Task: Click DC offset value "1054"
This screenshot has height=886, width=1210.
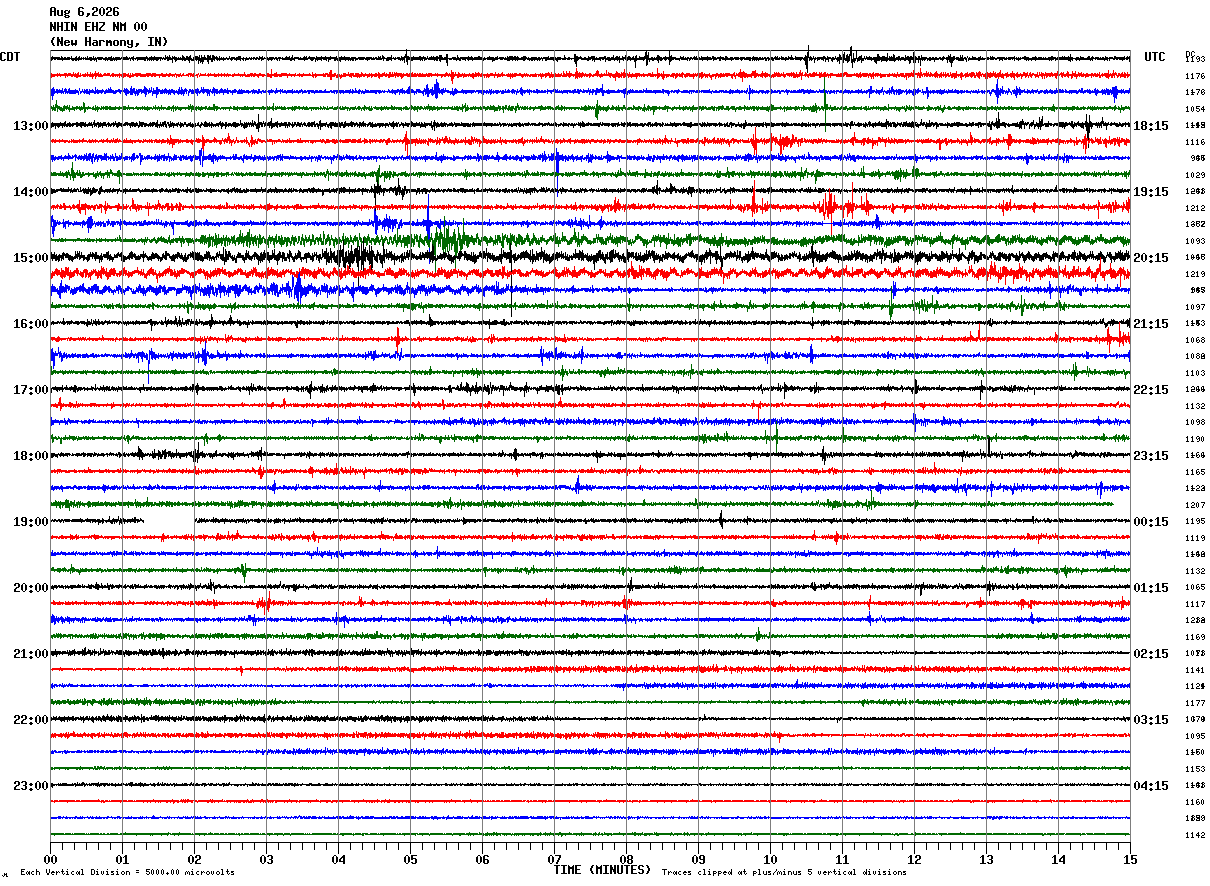Action: coord(1195,109)
